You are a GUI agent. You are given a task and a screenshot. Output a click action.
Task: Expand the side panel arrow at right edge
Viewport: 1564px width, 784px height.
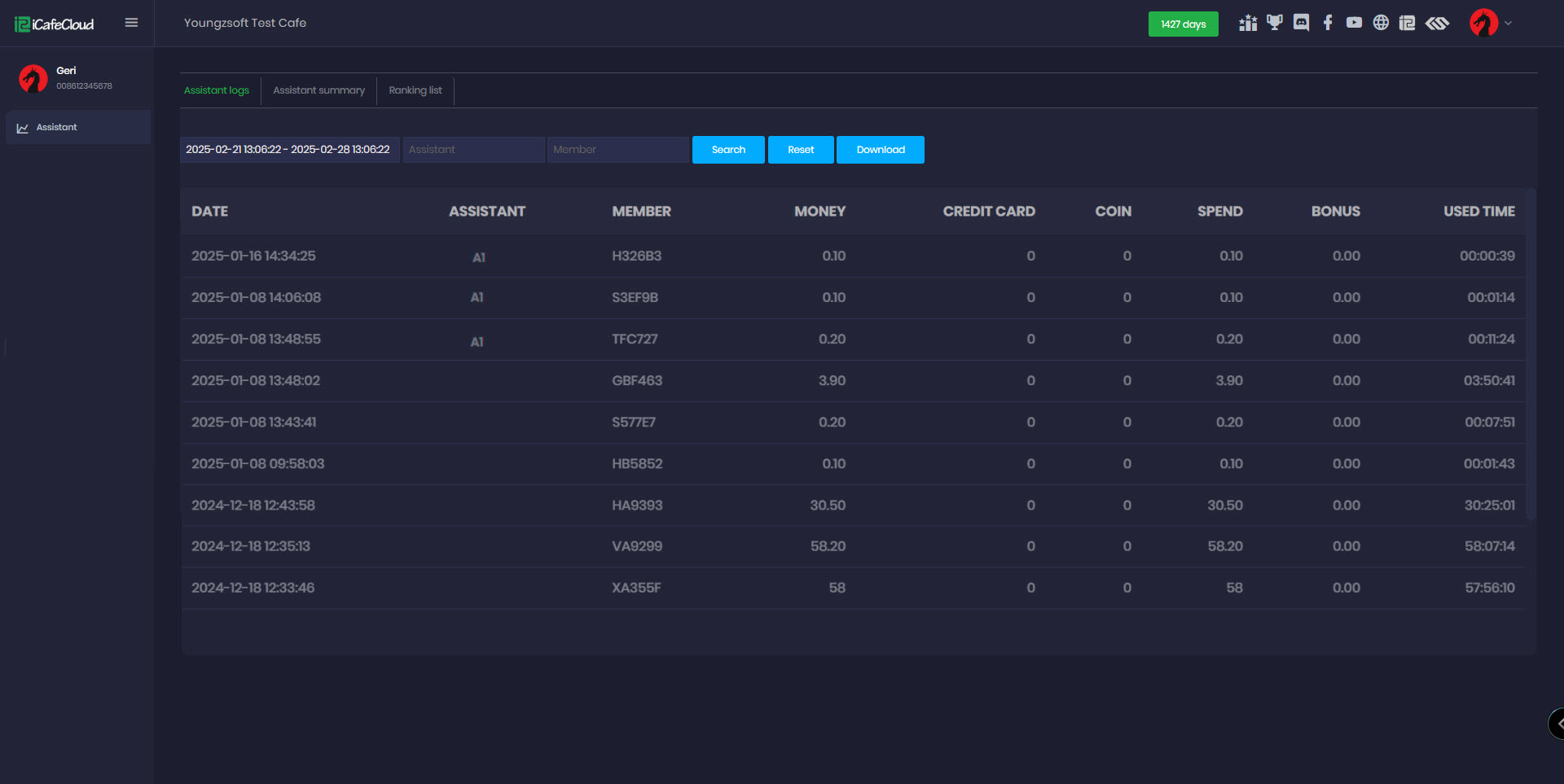(1557, 723)
